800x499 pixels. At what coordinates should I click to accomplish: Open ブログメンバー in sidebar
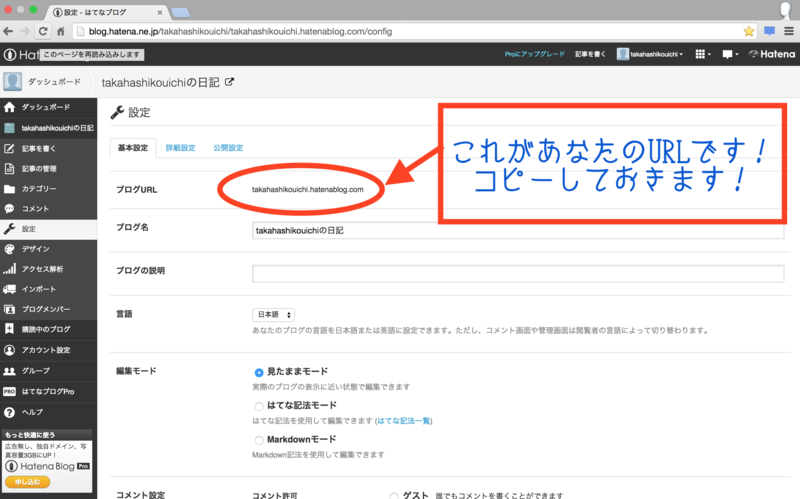[x=48, y=309]
